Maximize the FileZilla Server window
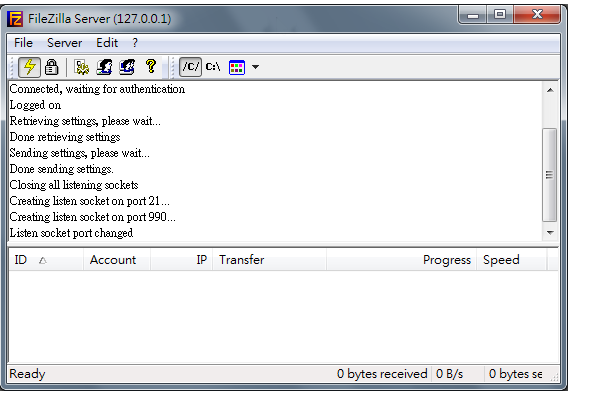Screen dimensions: 594x396 pyautogui.click(x=500, y=15)
